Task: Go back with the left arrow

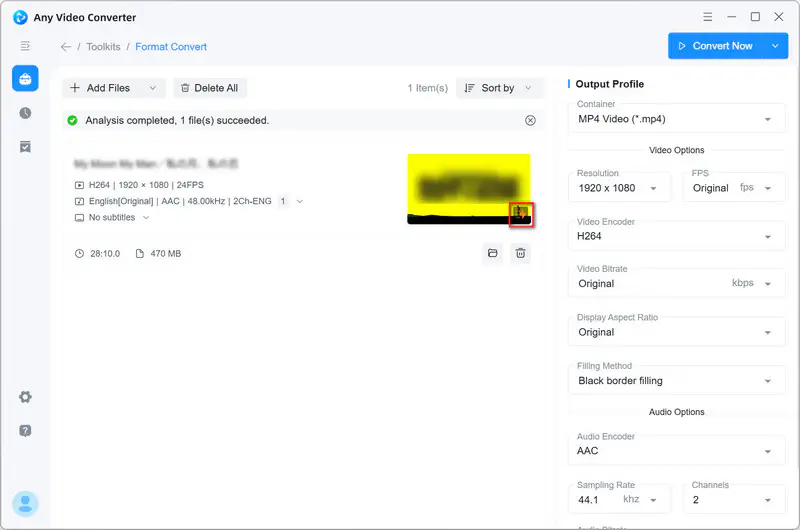Action: pyautogui.click(x=66, y=47)
